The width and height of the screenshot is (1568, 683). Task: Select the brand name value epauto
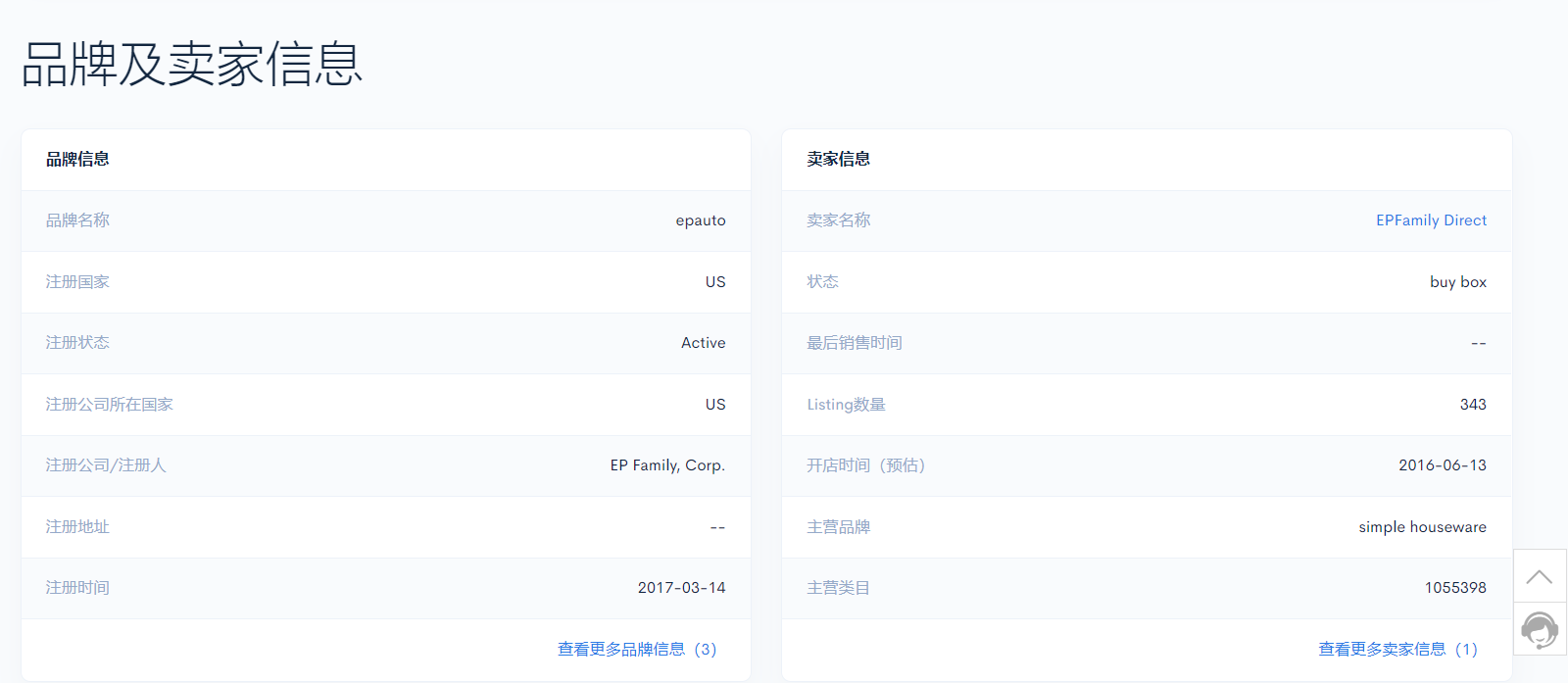(x=701, y=220)
